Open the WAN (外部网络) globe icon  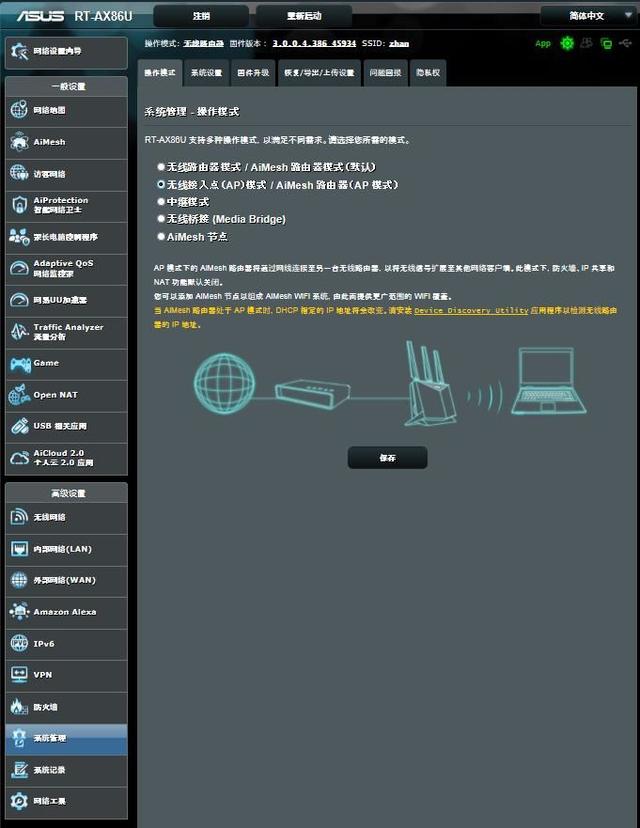coord(19,580)
